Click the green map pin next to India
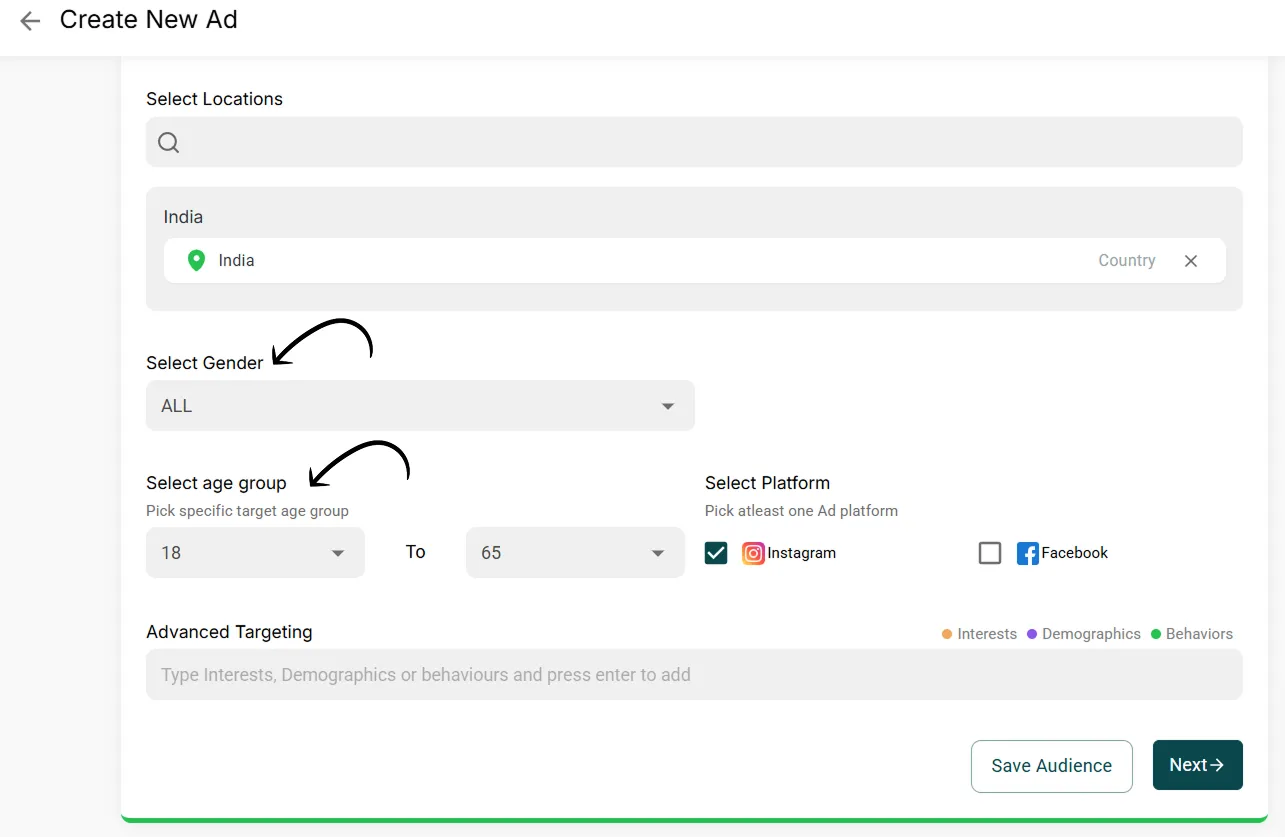 (197, 261)
